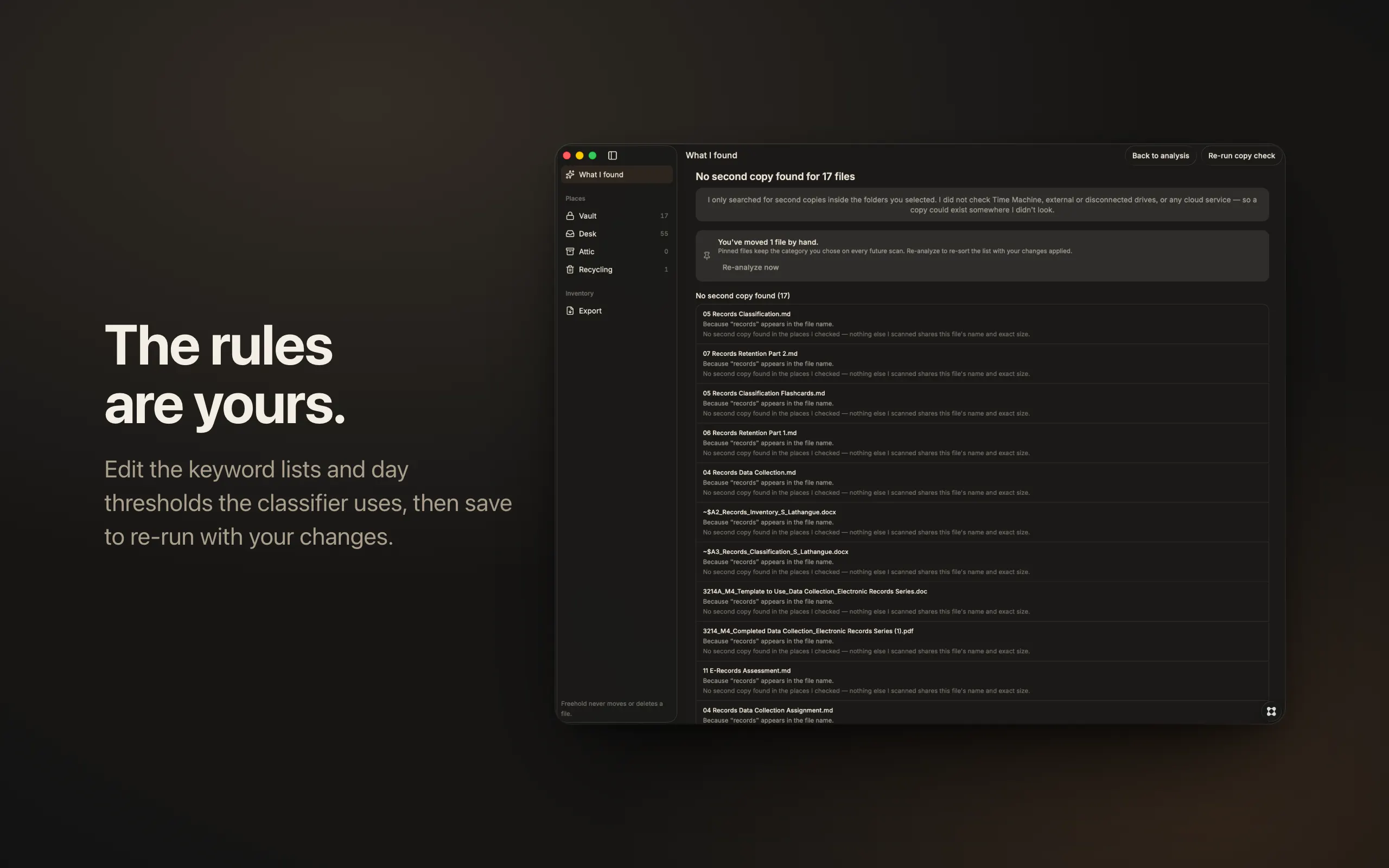
Task: Click the Inventory section label
Action: 579,293
